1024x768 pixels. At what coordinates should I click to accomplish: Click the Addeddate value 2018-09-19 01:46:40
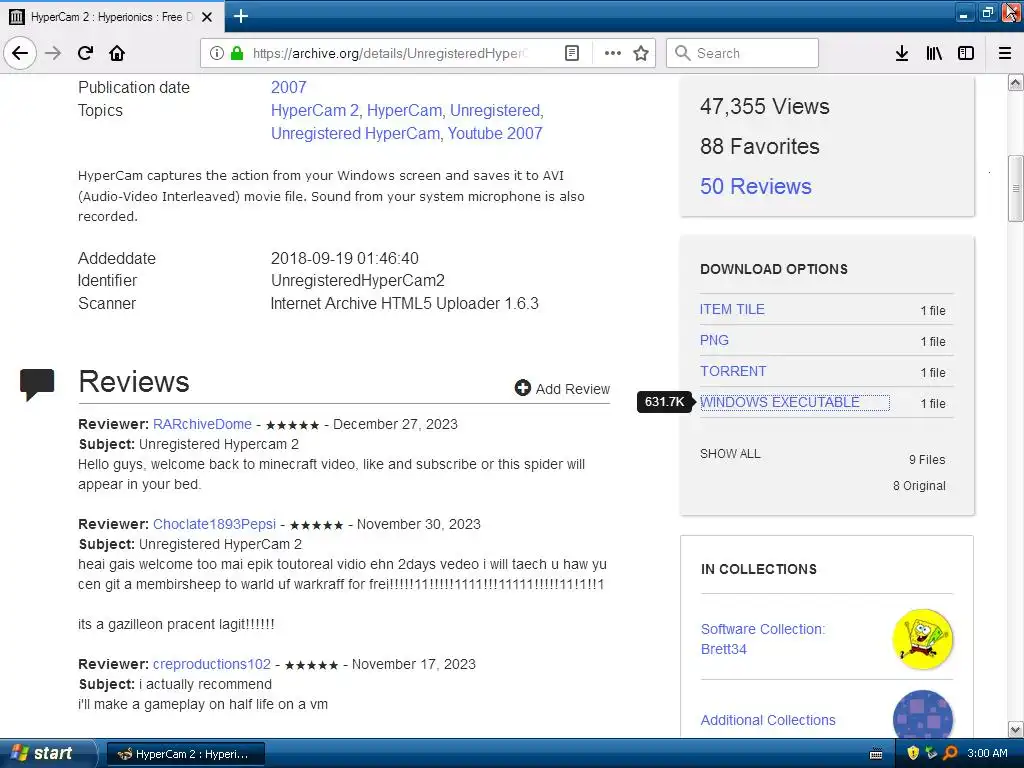(x=345, y=258)
